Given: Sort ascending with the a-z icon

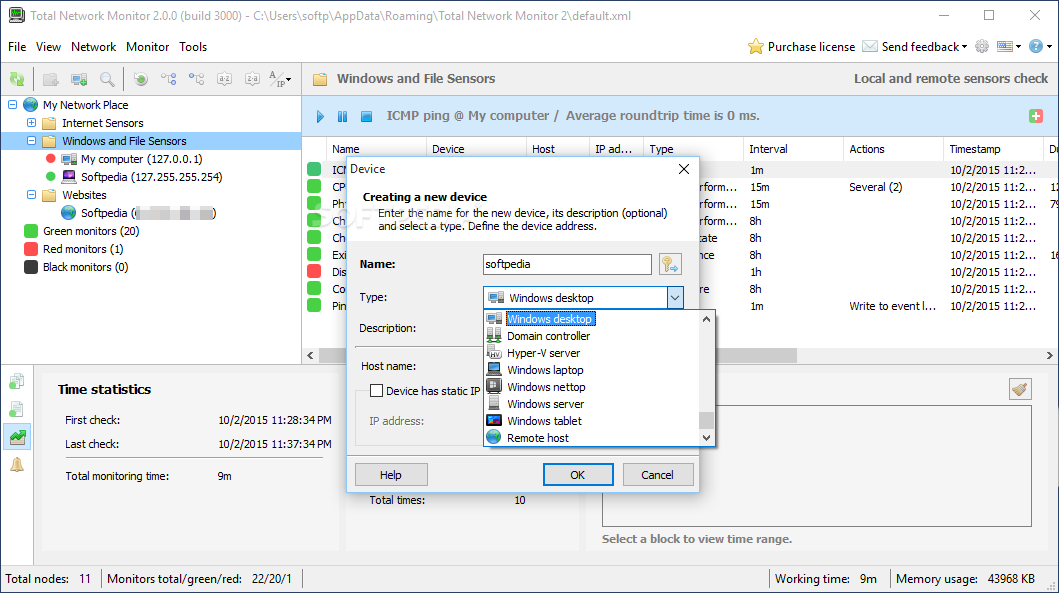Looking at the screenshot, I should pos(224,79).
